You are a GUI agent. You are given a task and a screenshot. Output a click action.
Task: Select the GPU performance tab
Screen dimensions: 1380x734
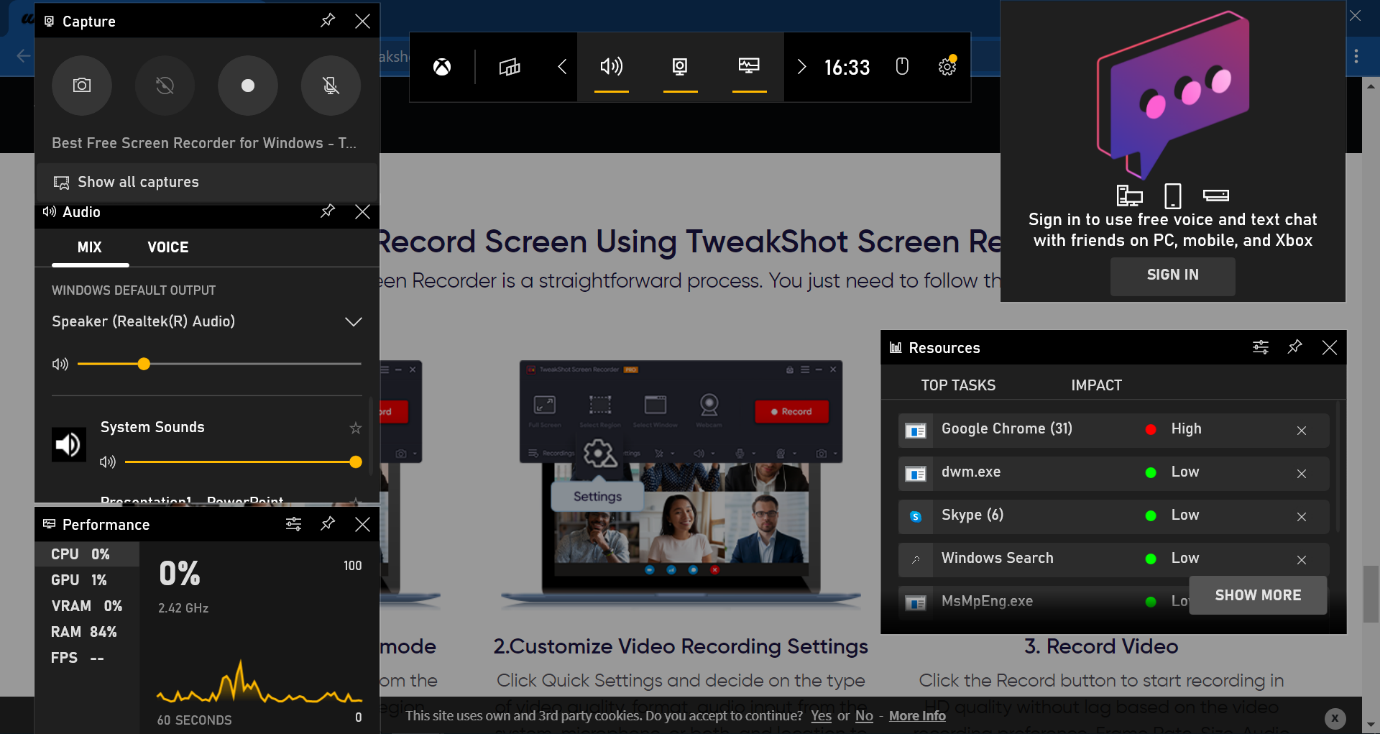pos(87,580)
